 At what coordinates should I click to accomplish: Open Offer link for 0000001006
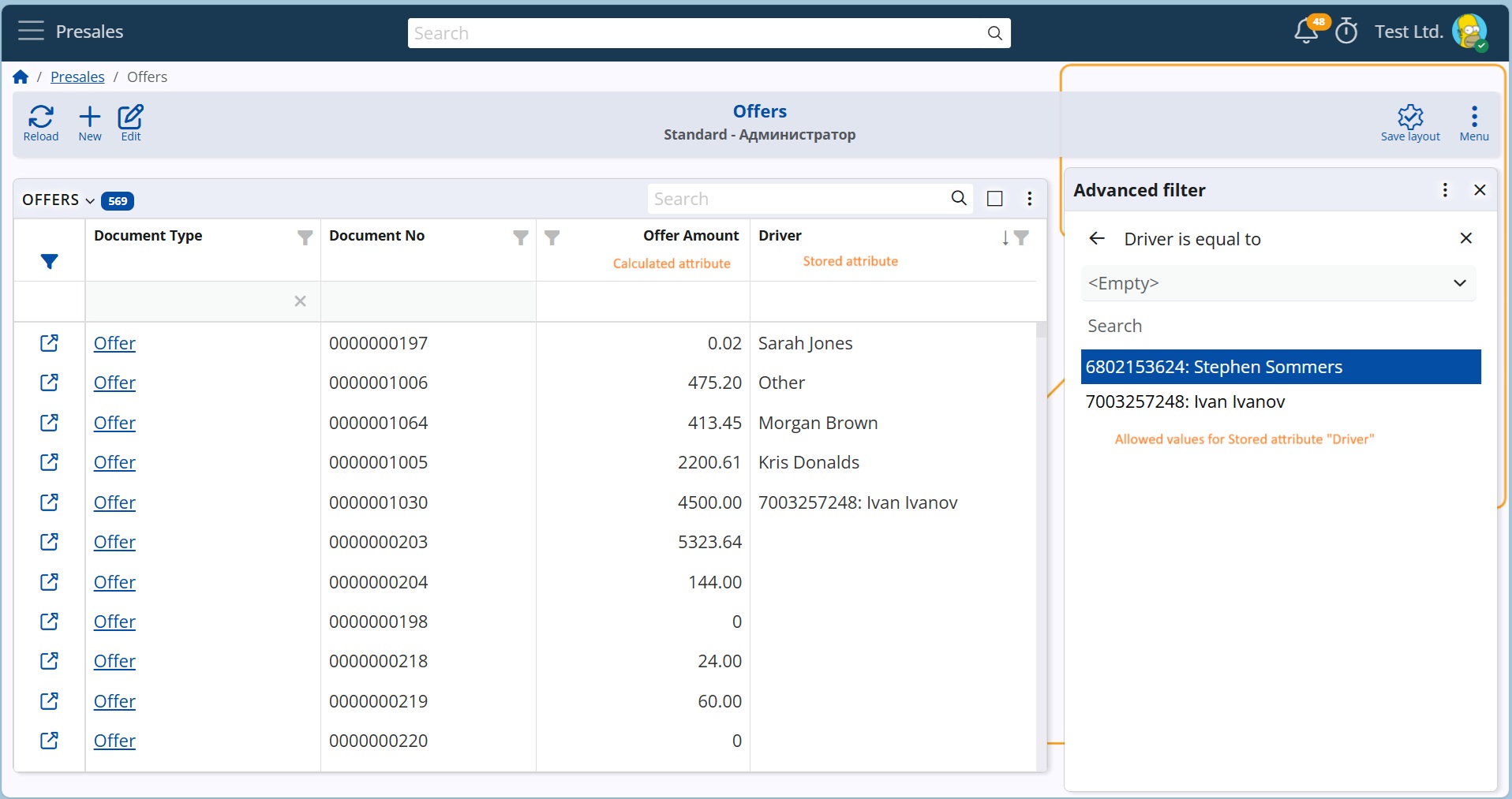[114, 383]
